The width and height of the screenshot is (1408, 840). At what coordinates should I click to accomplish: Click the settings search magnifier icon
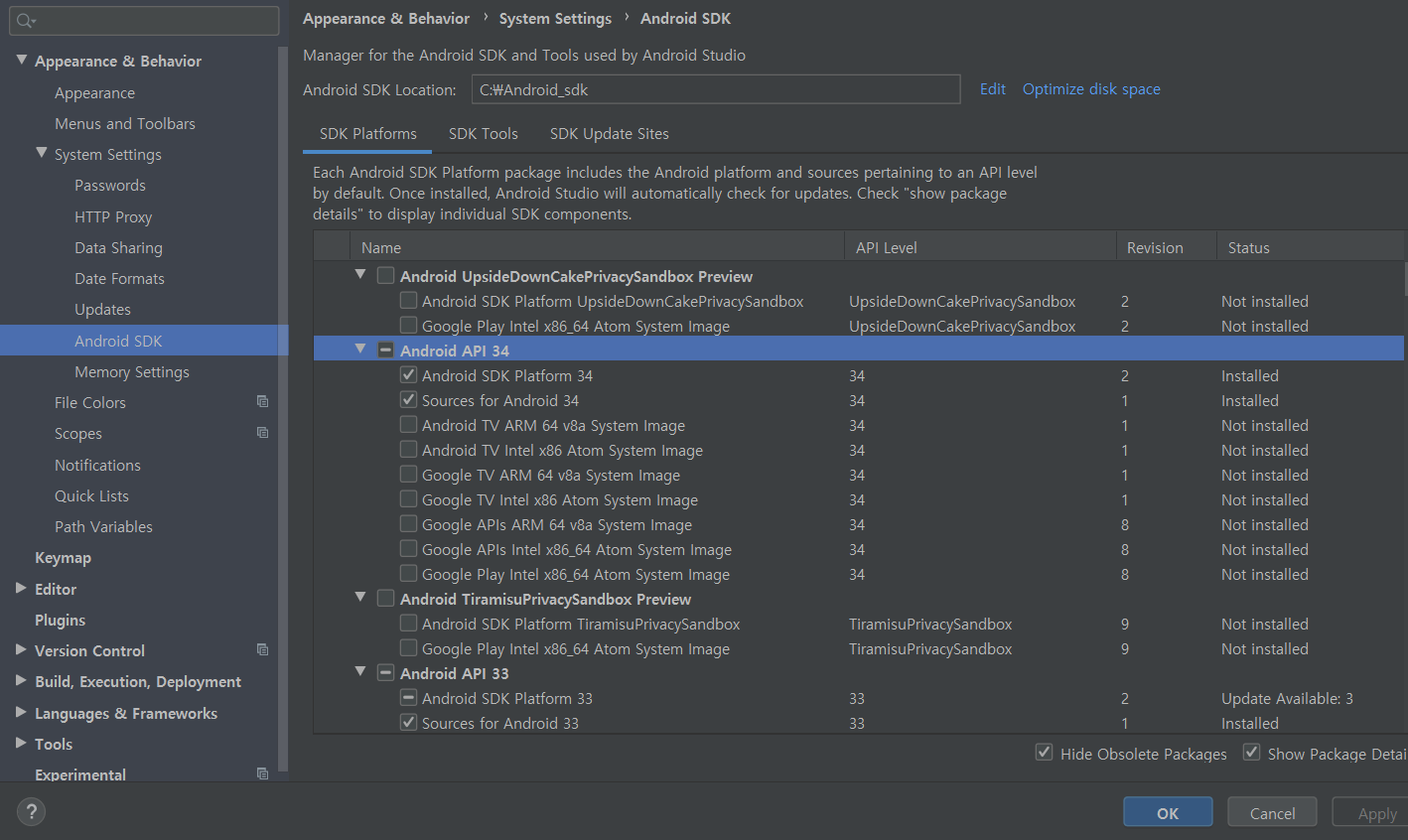pyautogui.click(x=26, y=20)
